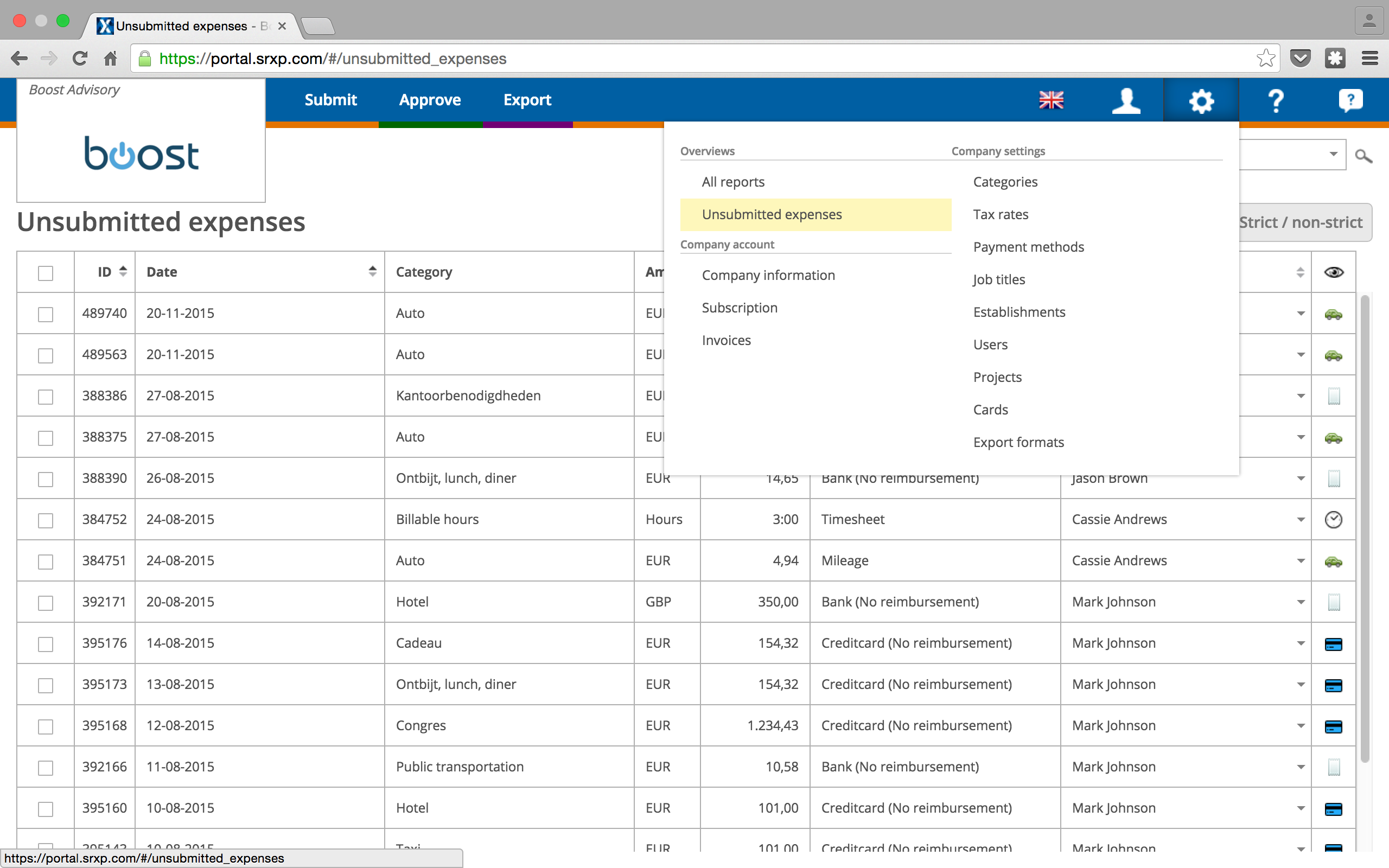This screenshot has width=1389, height=868.
Task: Open the help question mark icon
Action: 1276,100
